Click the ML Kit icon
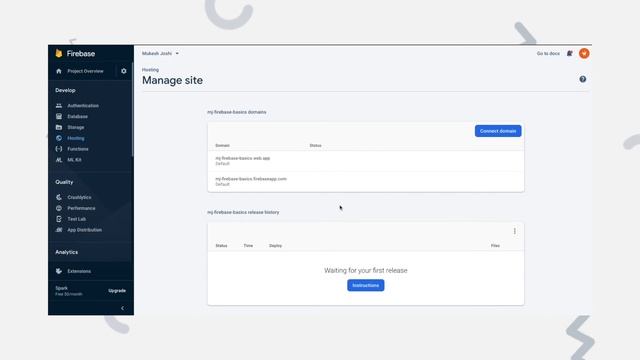 [59, 160]
